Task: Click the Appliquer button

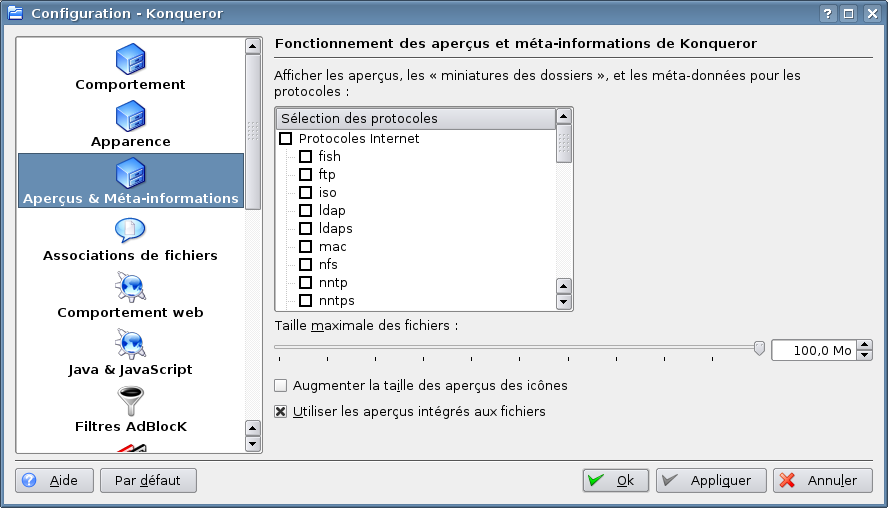Action: coord(711,481)
